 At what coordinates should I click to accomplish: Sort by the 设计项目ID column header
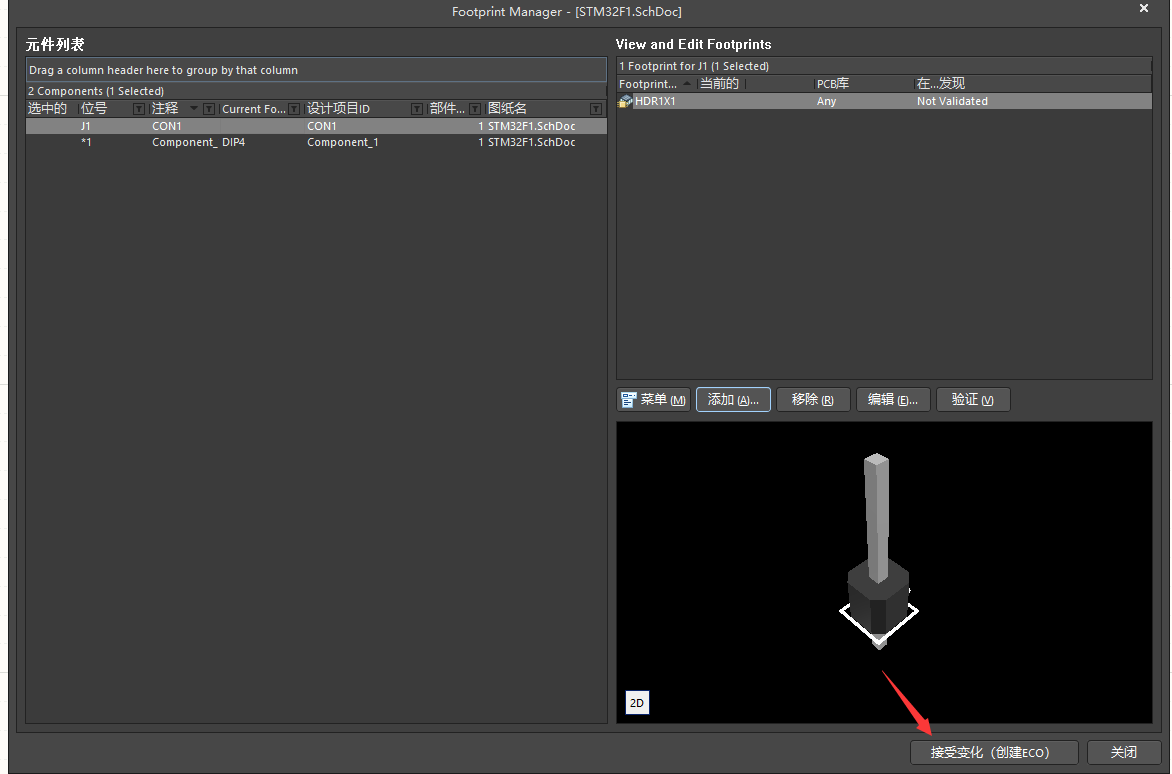point(339,109)
